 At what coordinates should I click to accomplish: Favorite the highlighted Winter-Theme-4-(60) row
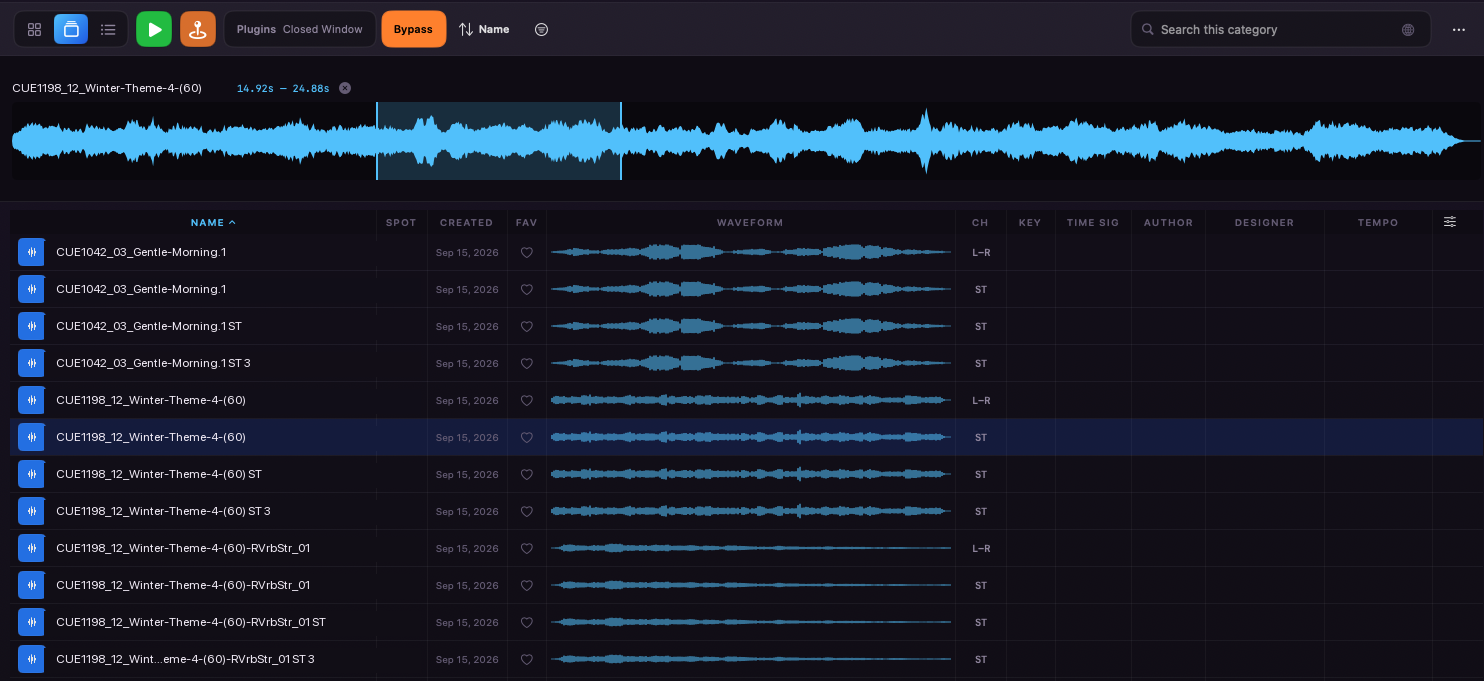527,438
